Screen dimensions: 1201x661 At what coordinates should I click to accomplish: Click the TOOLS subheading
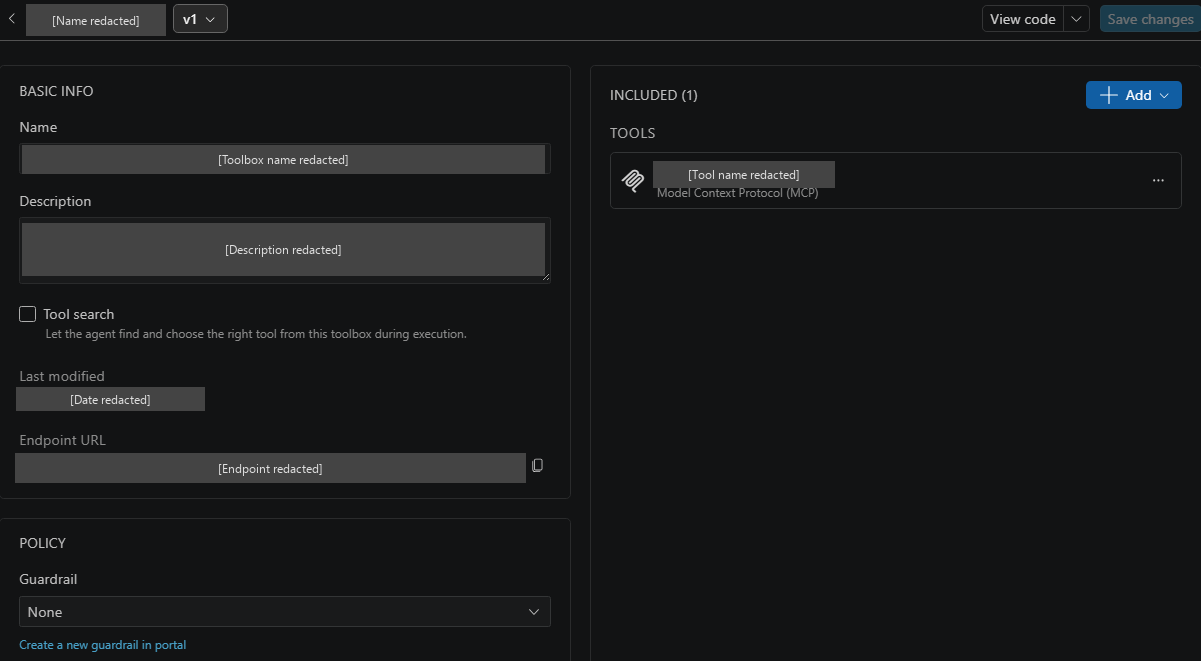632,133
